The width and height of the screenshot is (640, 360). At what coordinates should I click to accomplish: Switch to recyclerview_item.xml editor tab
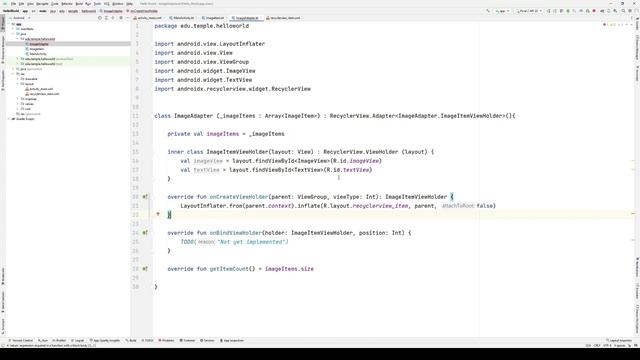click(284, 18)
